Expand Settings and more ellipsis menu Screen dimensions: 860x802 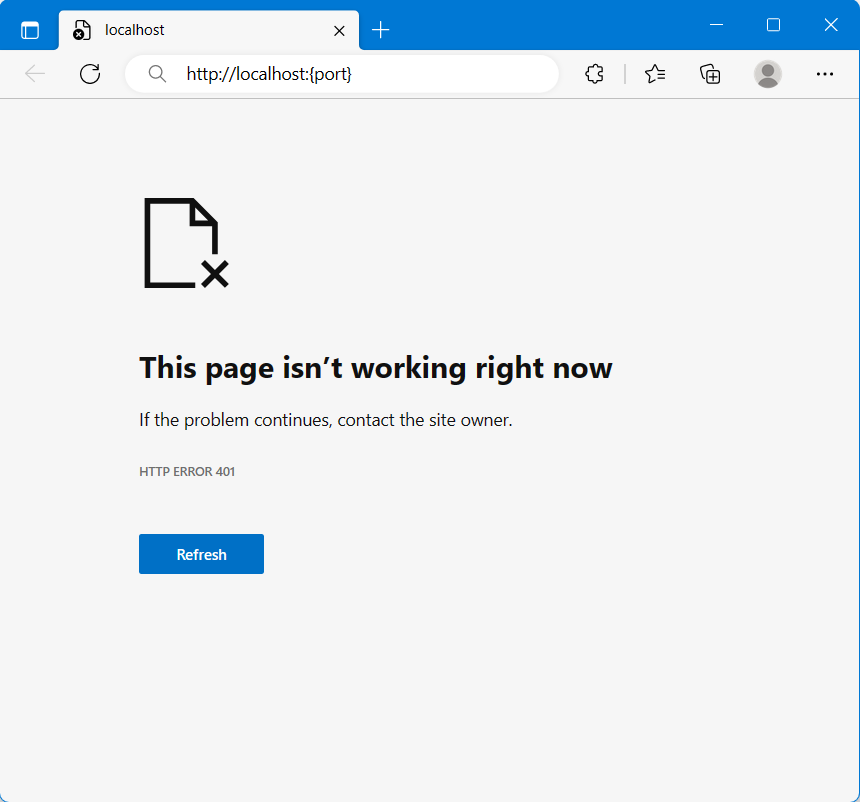click(824, 73)
